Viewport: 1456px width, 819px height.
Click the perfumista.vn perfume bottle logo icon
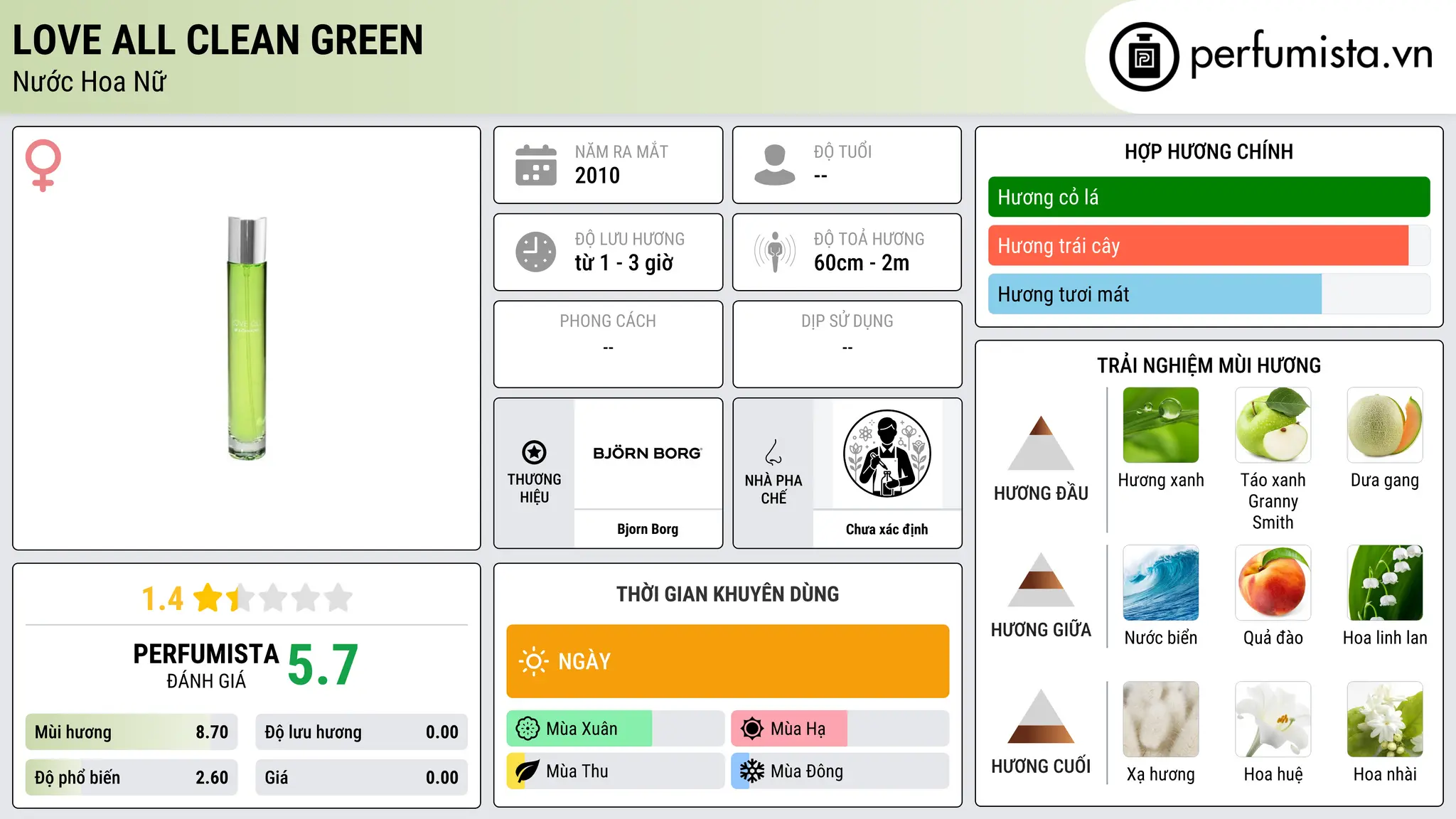[1144, 57]
